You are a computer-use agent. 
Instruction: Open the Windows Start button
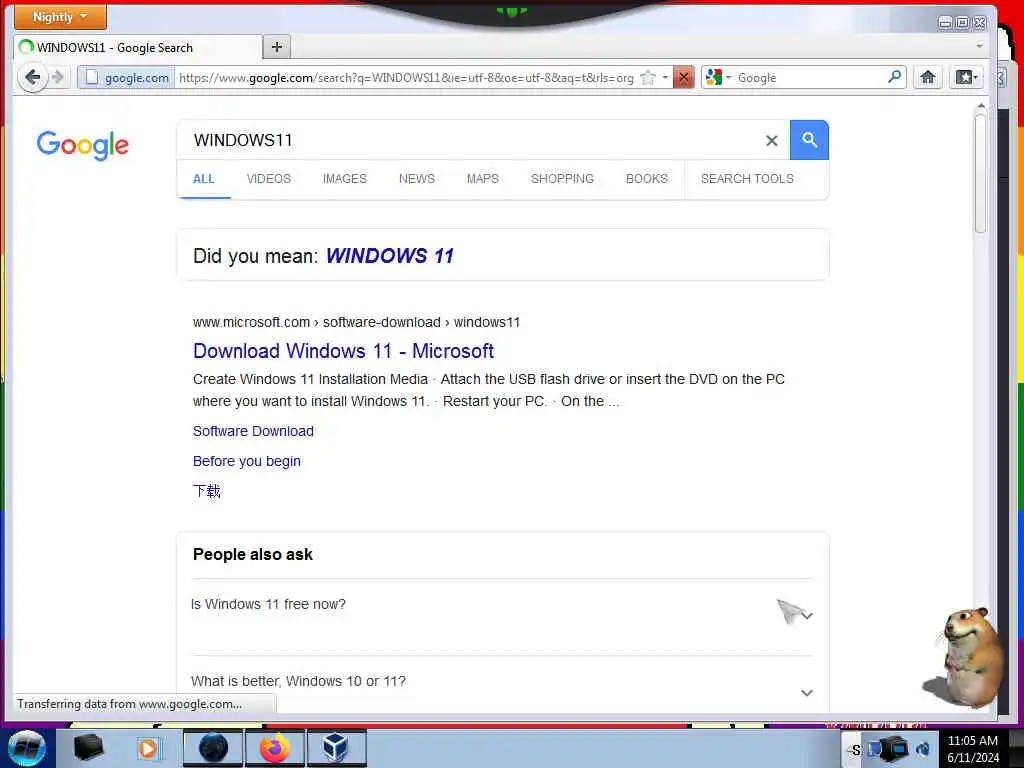pos(27,748)
